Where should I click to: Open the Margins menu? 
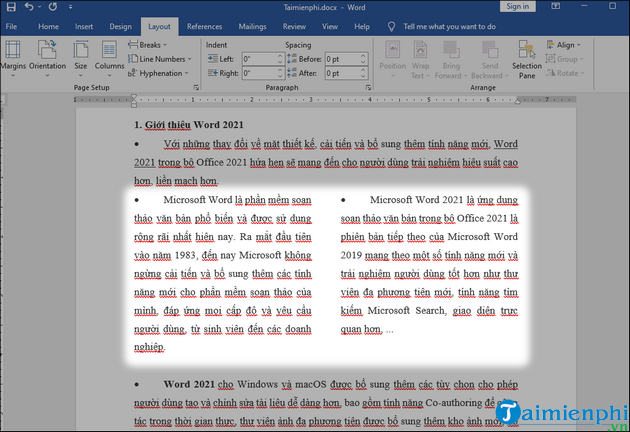[x=13, y=59]
